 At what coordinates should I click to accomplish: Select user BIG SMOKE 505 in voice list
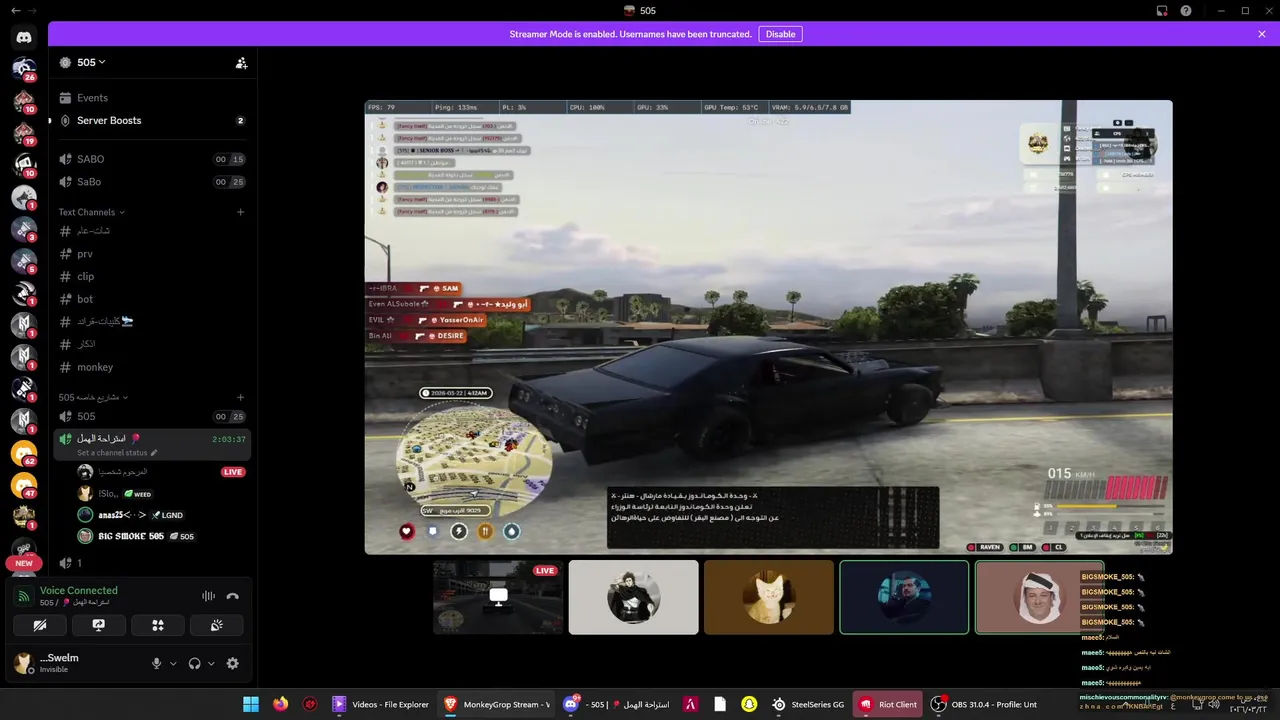pyautogui.click(x=162, y=536)
